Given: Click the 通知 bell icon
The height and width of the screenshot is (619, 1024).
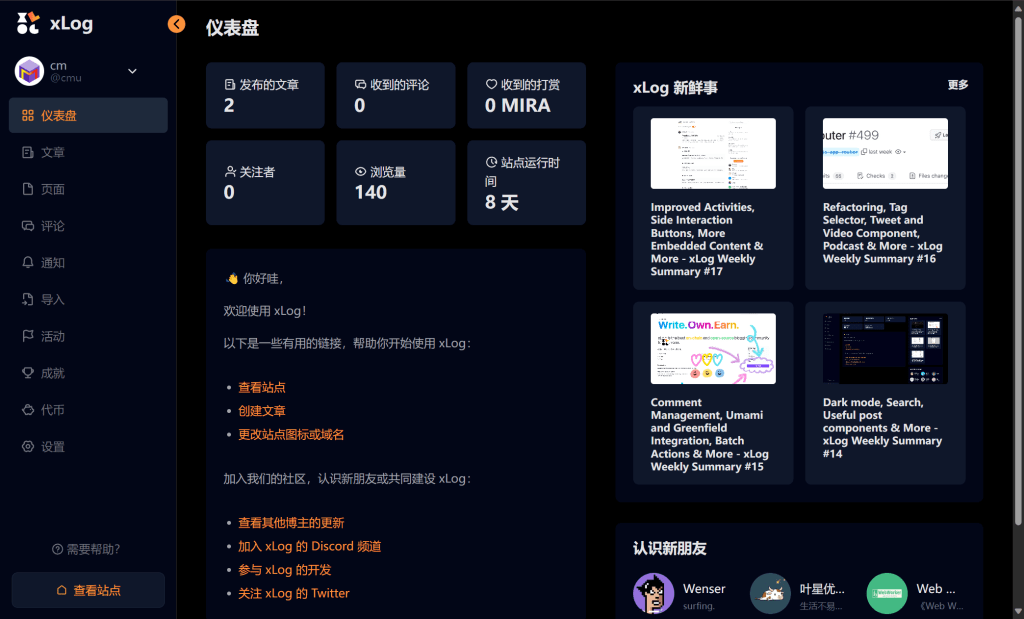Looking at the screenshot, I should coord(28,263).
